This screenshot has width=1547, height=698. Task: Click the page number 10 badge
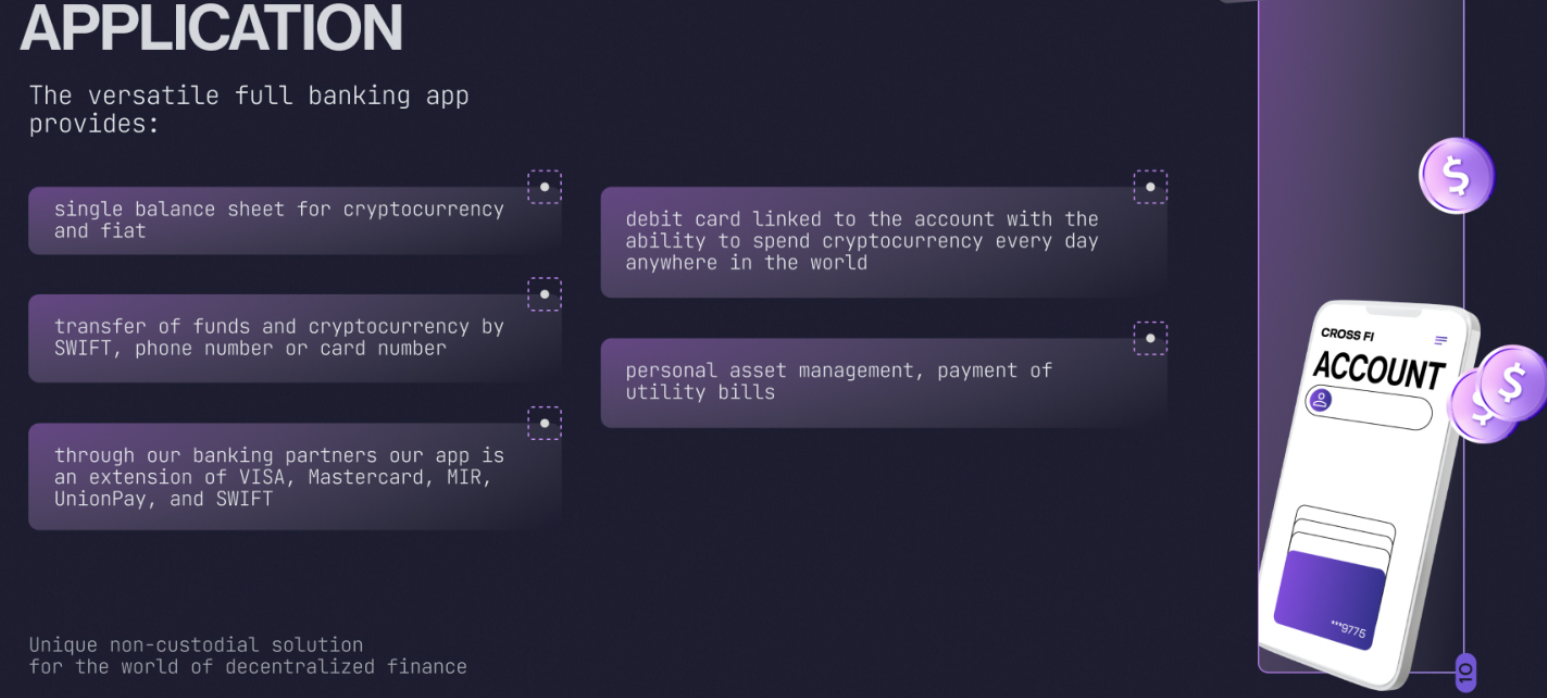point(1466,671)
